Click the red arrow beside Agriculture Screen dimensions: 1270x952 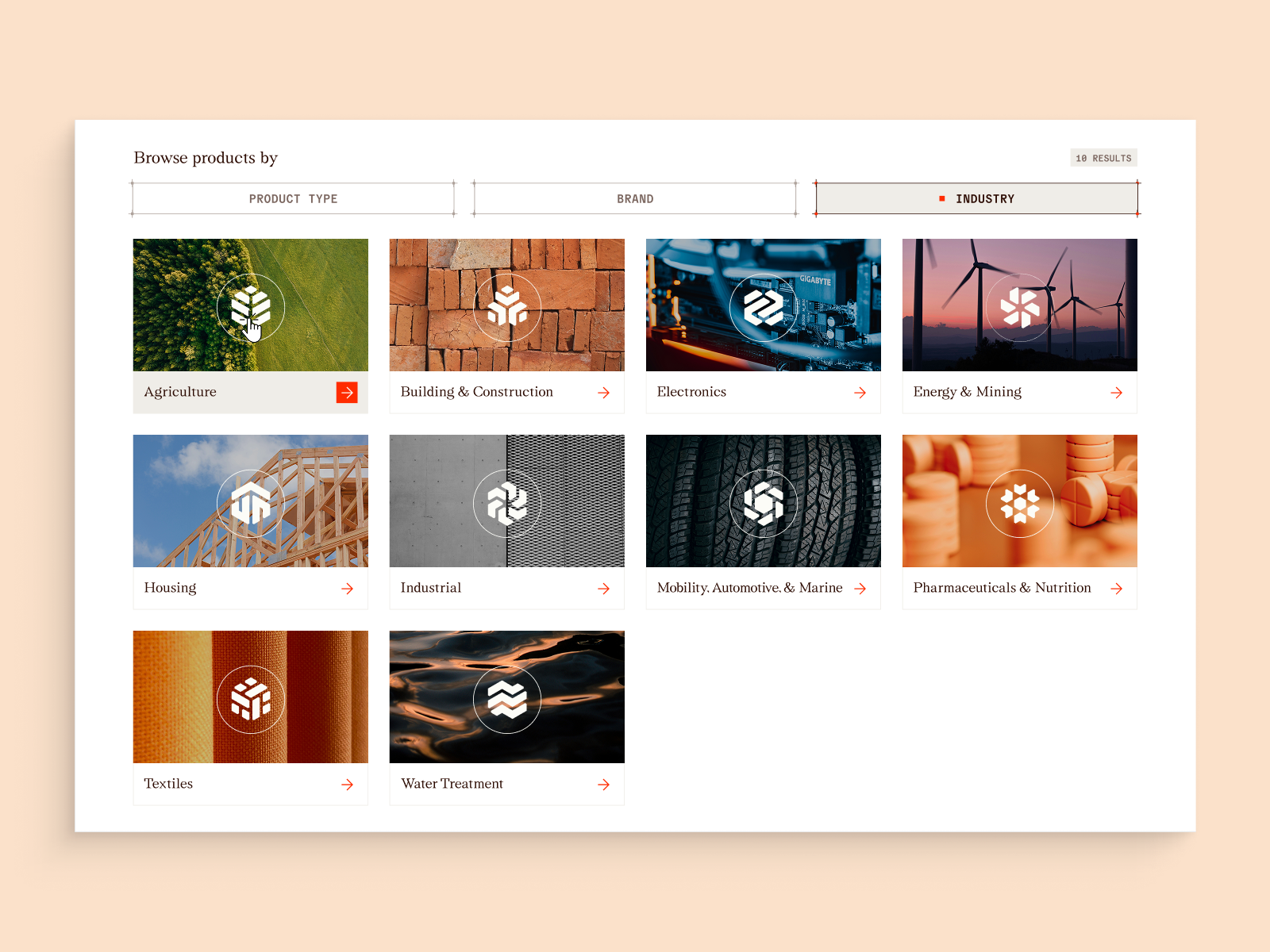pos(347,393)
